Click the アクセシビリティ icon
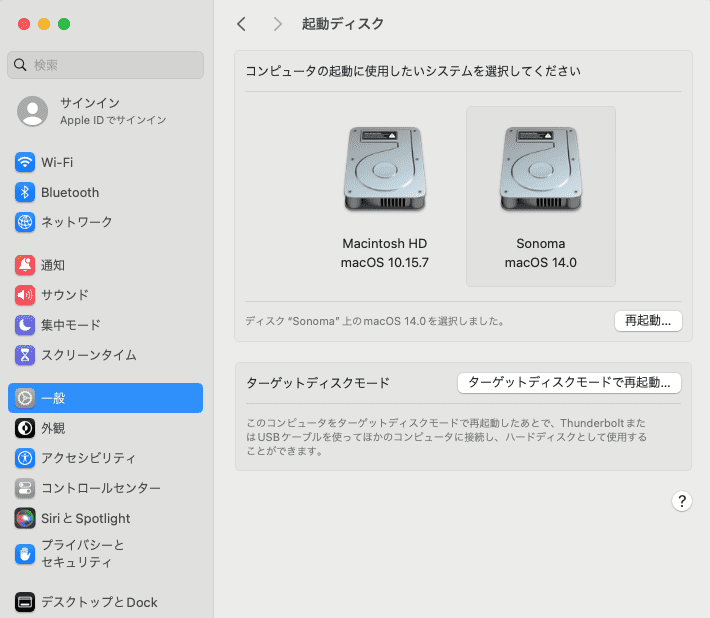 25,458
